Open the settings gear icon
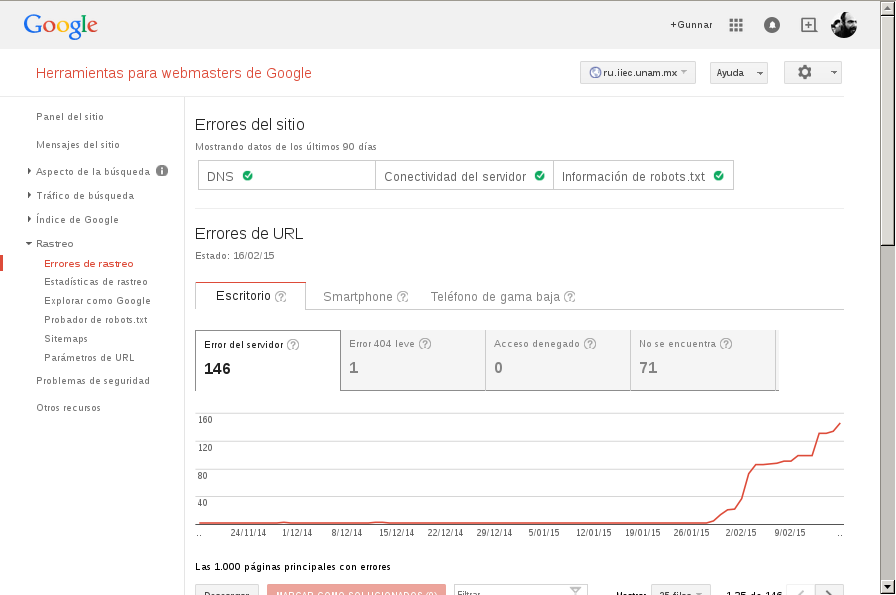896x595 pixels. point(805,73)
